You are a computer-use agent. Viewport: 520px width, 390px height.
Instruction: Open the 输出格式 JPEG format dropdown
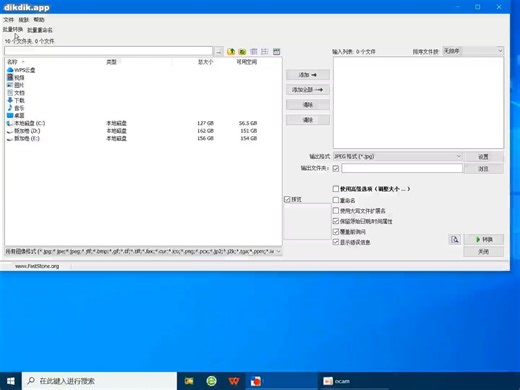398,156
